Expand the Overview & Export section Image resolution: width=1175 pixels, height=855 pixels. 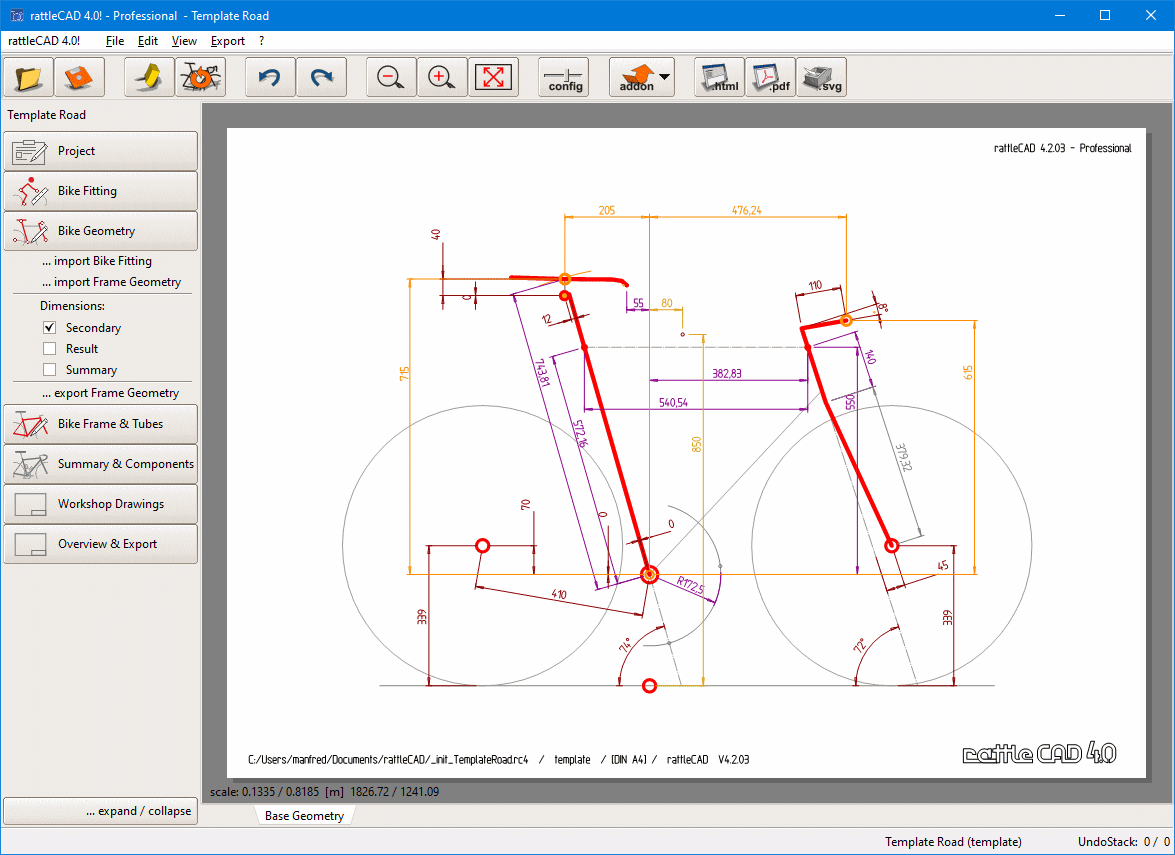[100, 544]
